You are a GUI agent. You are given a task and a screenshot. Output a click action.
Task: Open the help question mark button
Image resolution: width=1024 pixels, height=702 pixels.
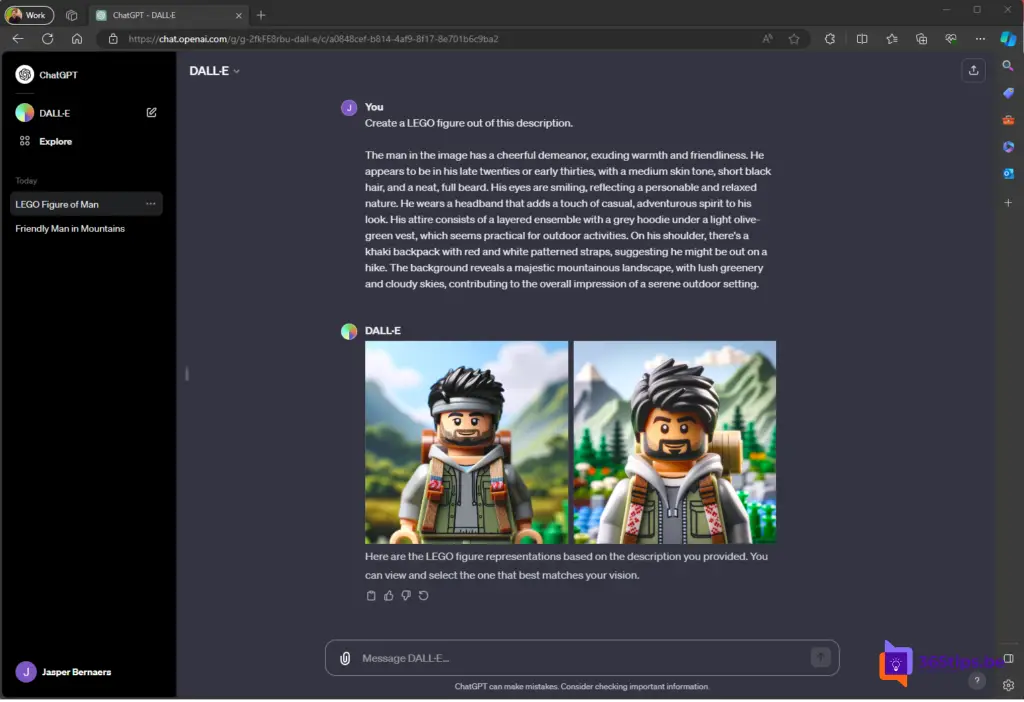(x=977, y=680)
